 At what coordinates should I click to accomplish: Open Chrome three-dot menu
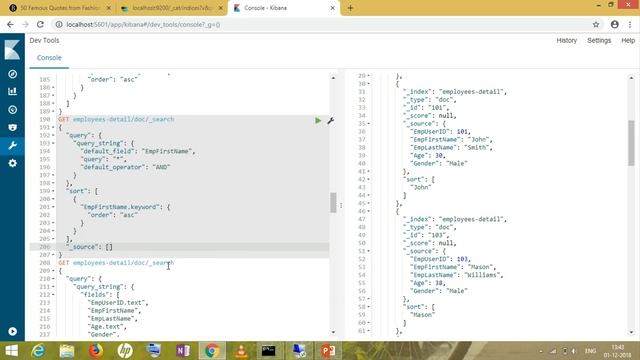(x=630, y=24)
